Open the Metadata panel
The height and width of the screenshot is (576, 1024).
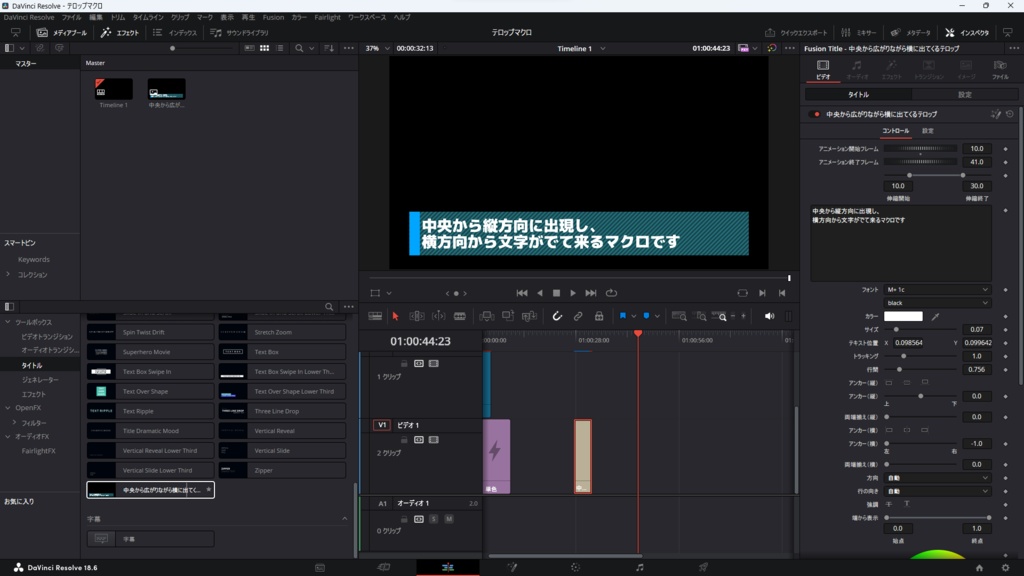click(x=911, y=33)
